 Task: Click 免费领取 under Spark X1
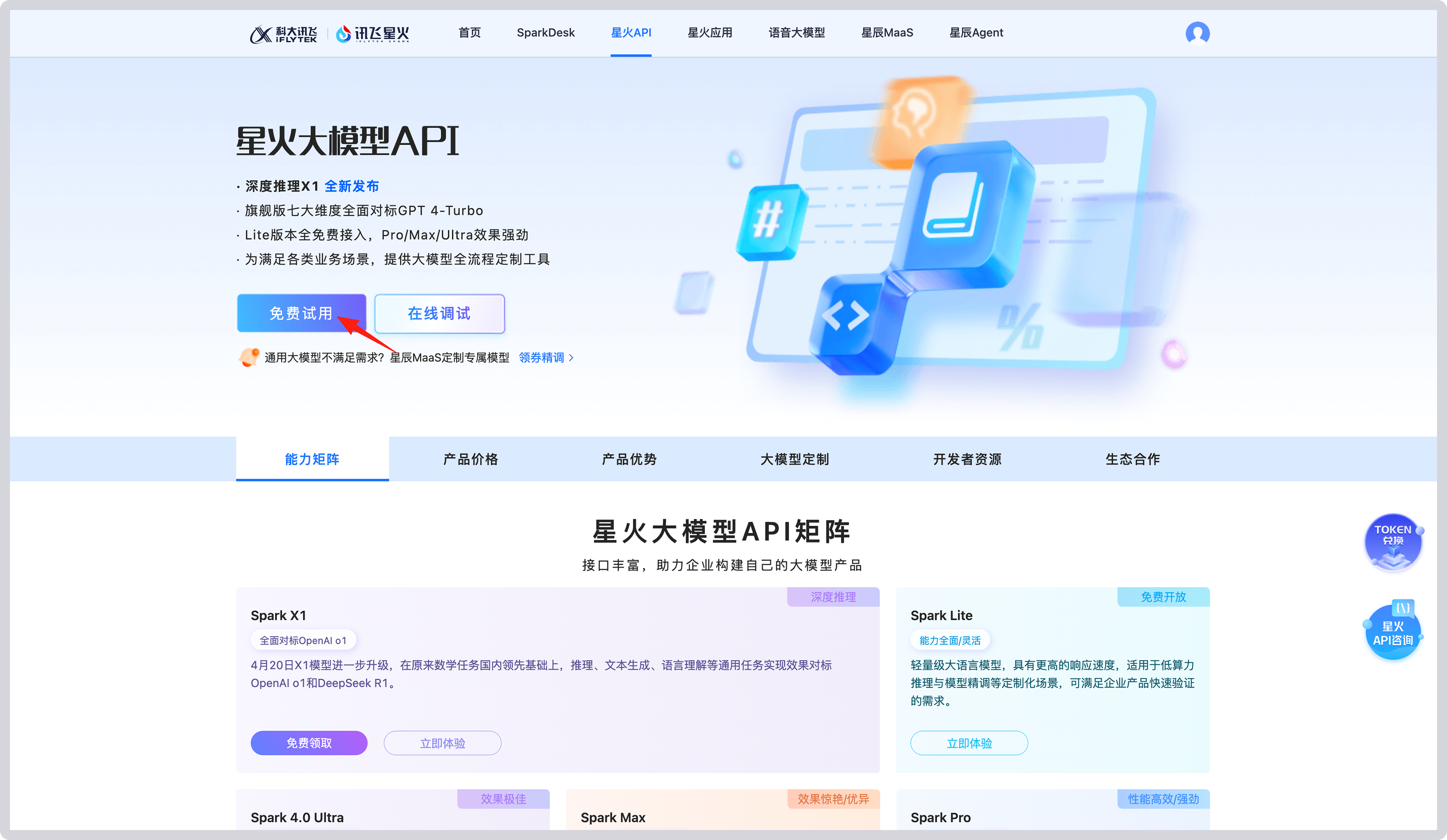(308, 742)
